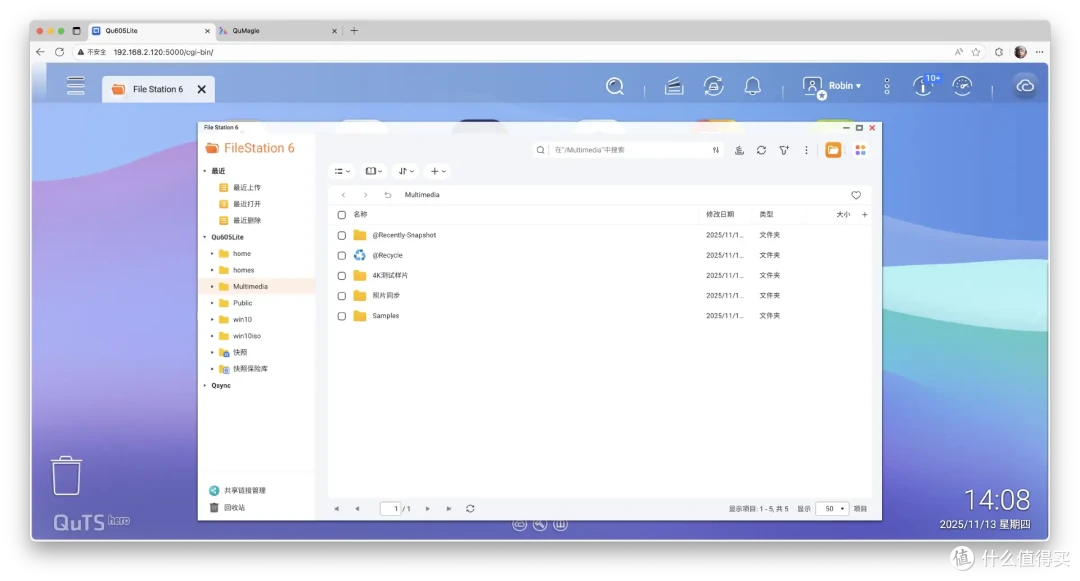Screen dimensions: 1080x581
Task: Open the background tasks icon
Action: pyautogui.click(x=674, y=86)
